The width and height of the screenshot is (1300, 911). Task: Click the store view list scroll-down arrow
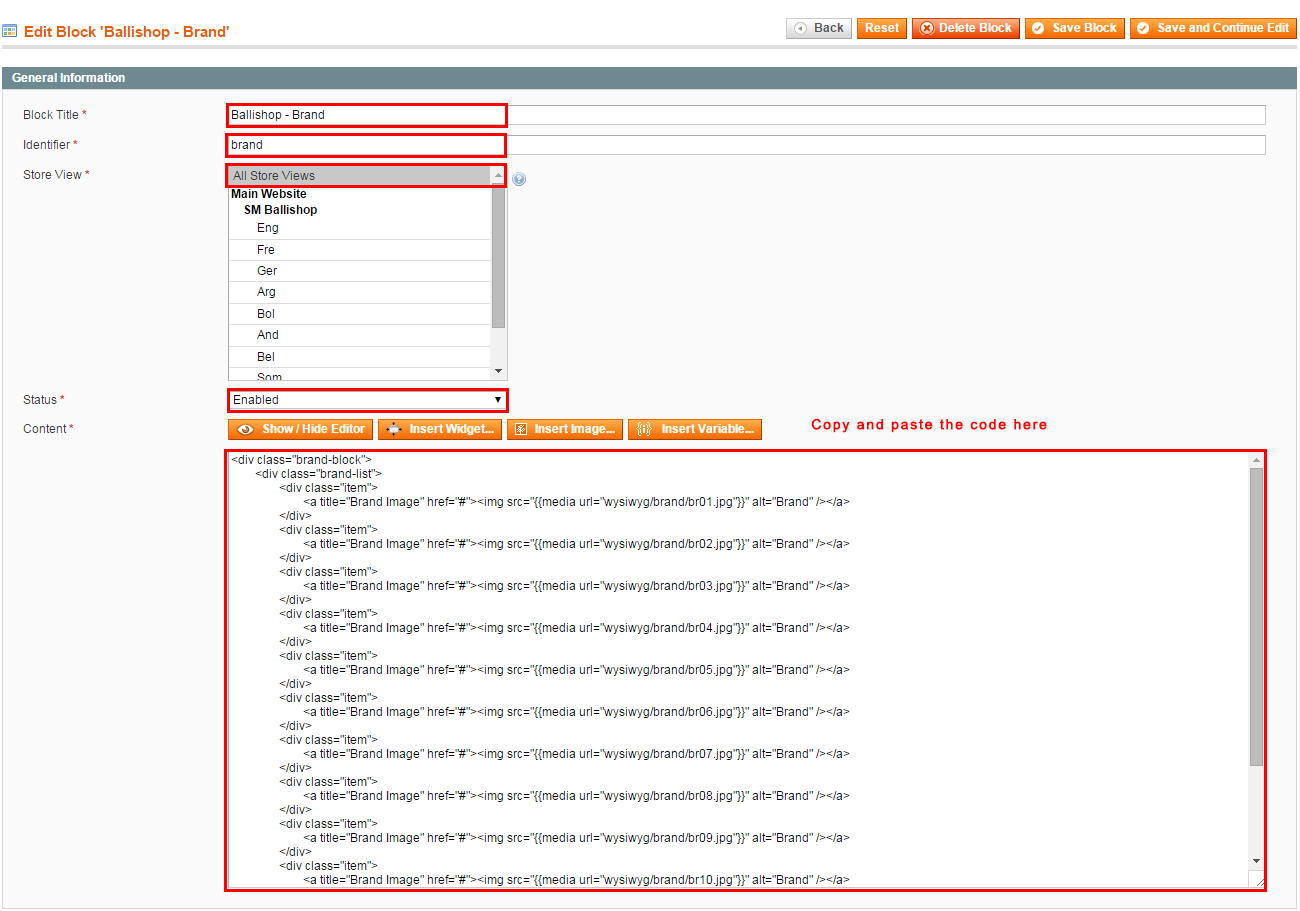coord(499,372)
